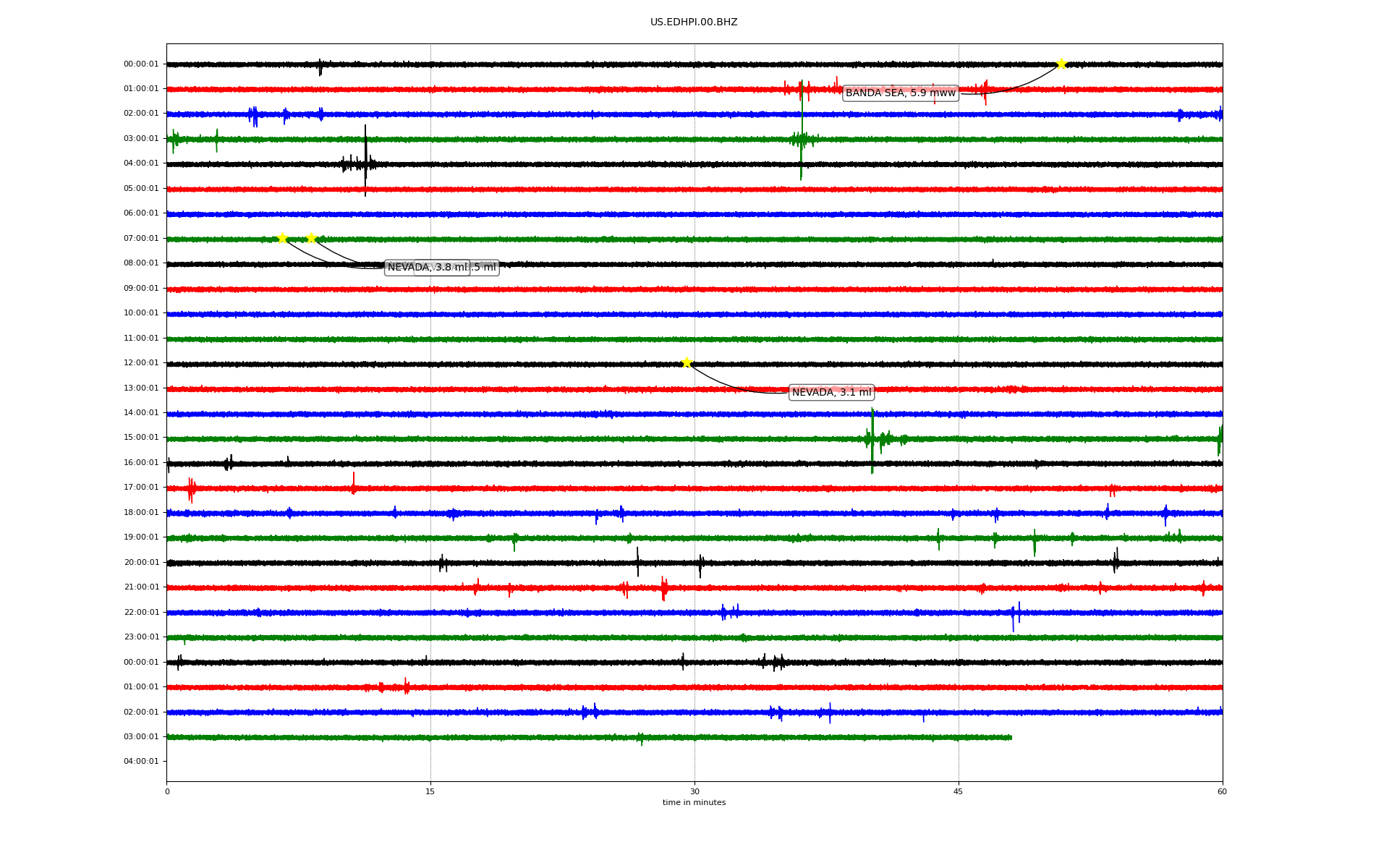
Task: Click the 18:00:01 hour label
Action: point(141,513)
